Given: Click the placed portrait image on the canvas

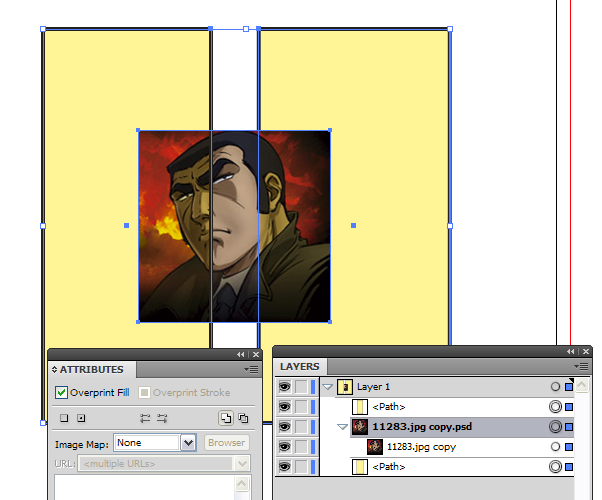Looking at the screenshot, I should click(234, 226).
